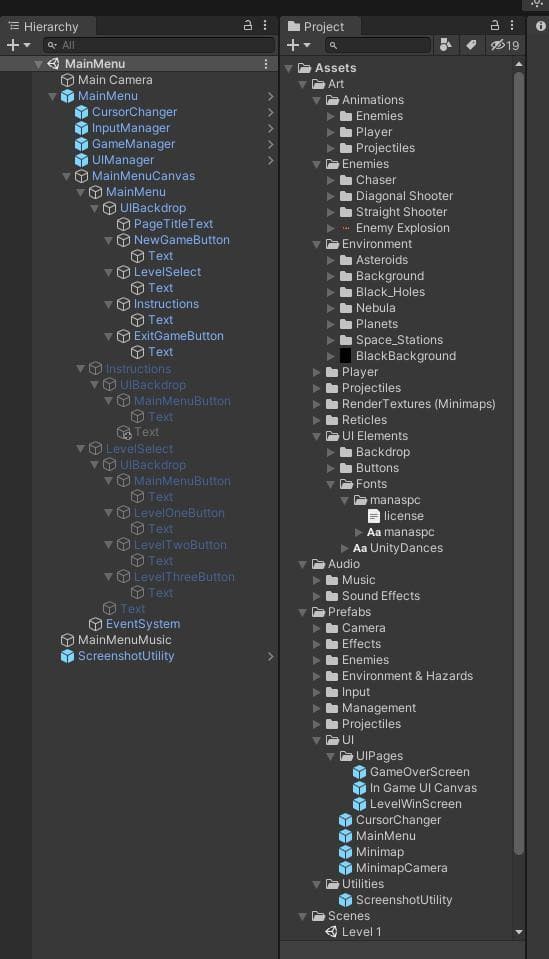Lock the Project panel with padlock icon
Viewport: 549px width, 959px height.
click(x=495, y=26)
